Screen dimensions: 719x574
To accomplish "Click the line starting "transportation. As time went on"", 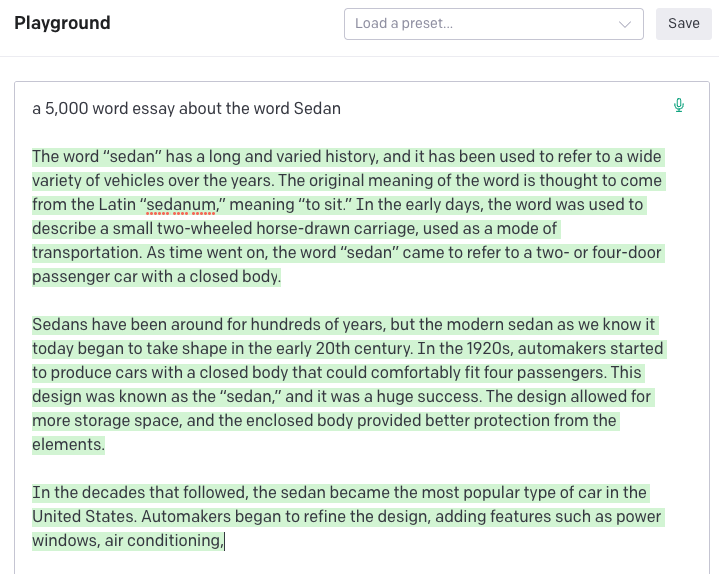I will [x=347, y=253].
